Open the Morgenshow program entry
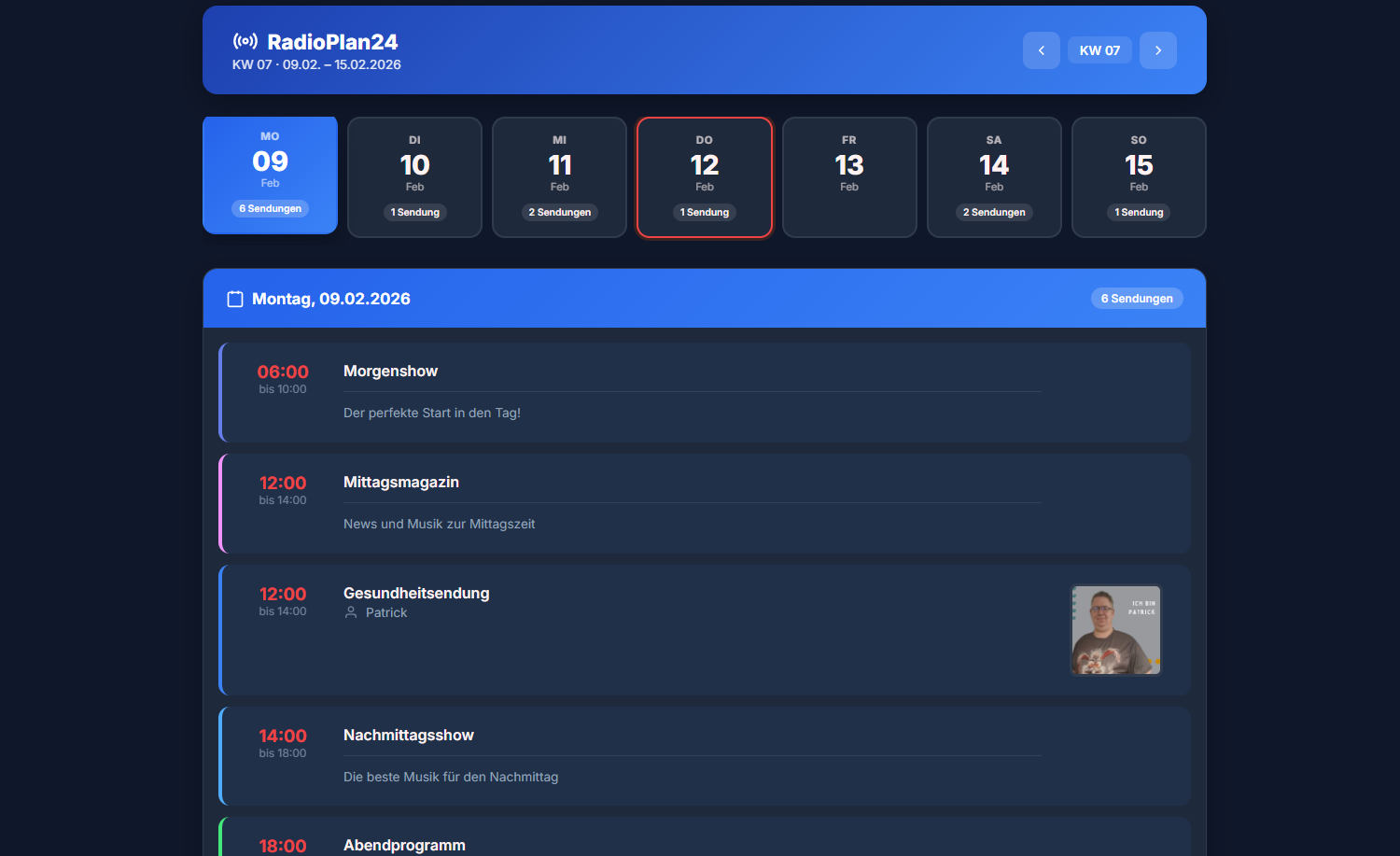The width and height of the screenshot is (1400, 856). coord(390,372)
